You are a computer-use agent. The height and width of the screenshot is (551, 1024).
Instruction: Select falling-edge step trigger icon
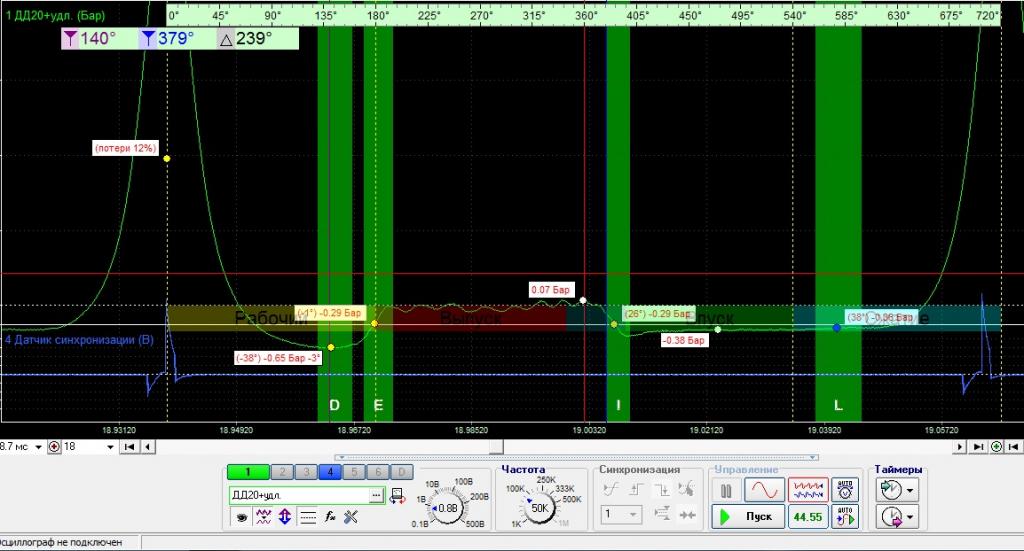[x=662, y=489]
